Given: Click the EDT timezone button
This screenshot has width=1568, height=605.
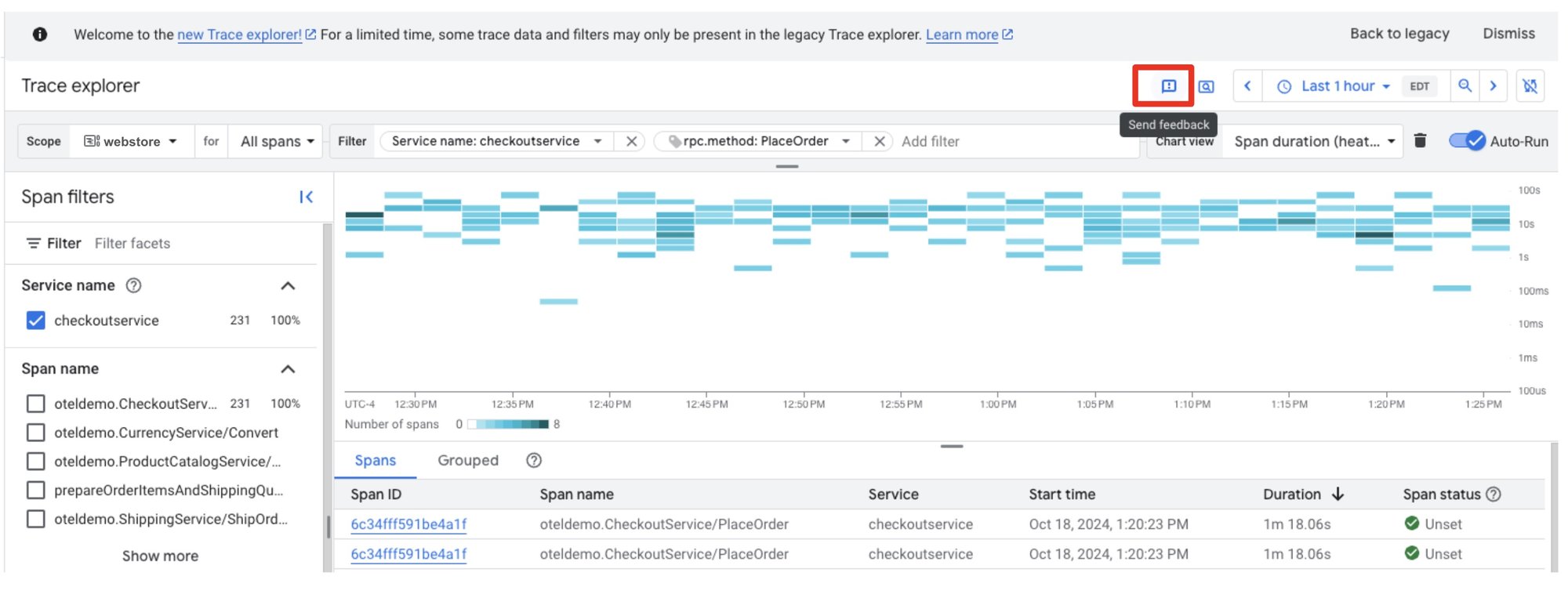Looking at the screenshot, I should point(1419,87).
